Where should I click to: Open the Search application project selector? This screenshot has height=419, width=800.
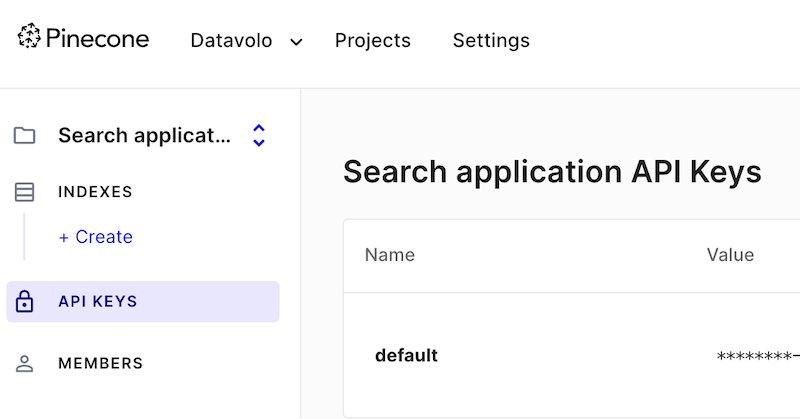(144, 135)
